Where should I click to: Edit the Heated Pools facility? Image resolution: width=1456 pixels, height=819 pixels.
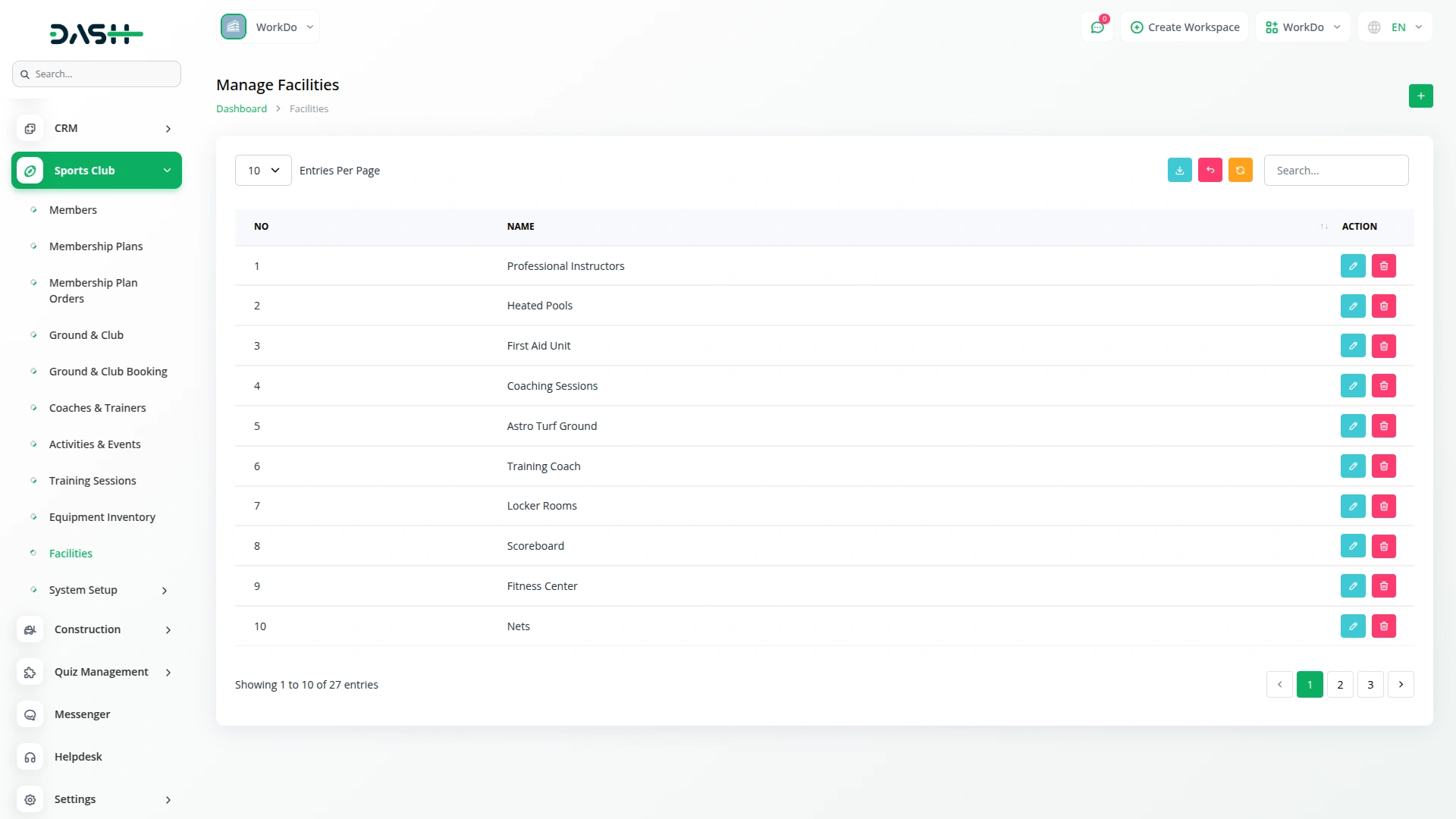coord(1352,306)
